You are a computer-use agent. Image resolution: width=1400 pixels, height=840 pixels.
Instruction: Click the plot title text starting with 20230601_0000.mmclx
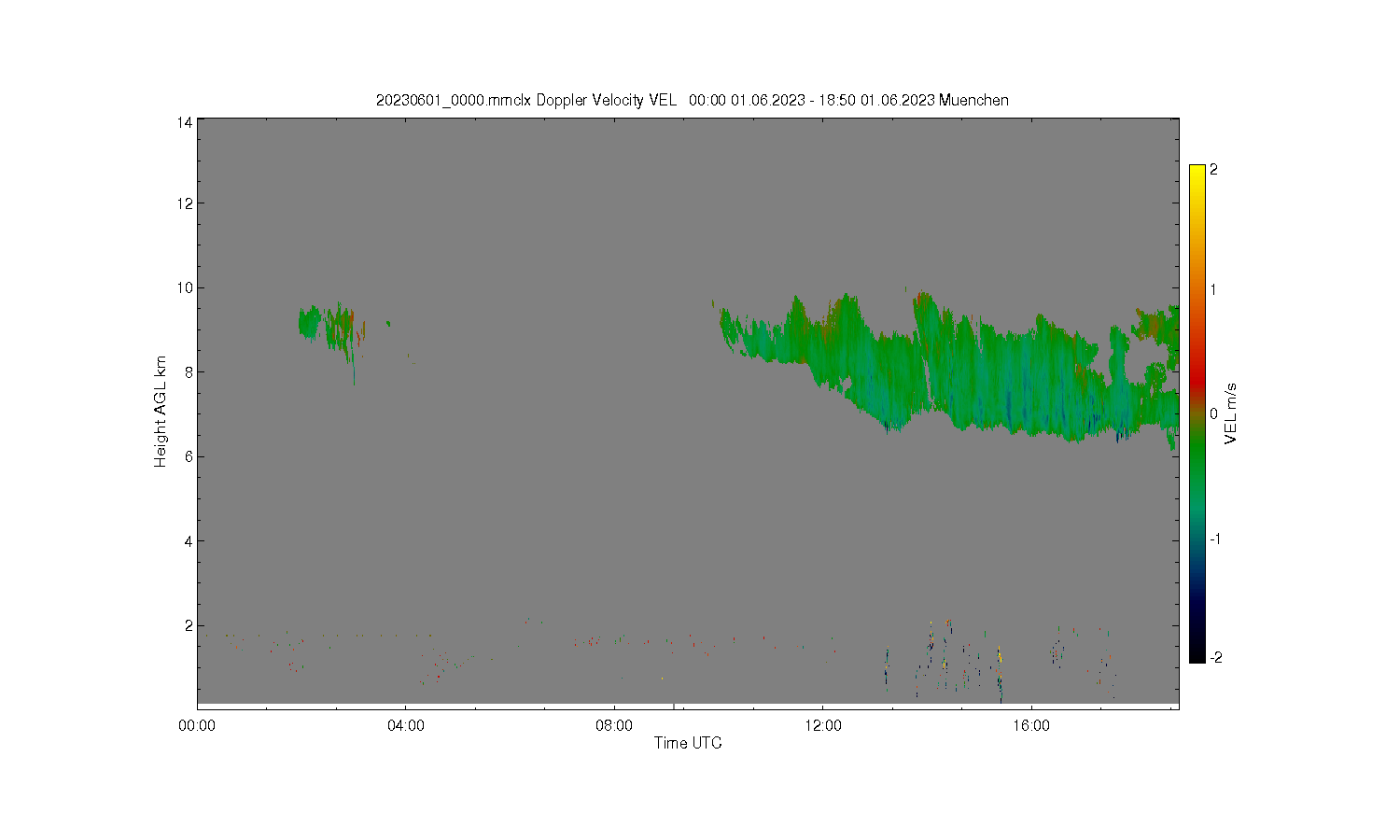point(692,100)
